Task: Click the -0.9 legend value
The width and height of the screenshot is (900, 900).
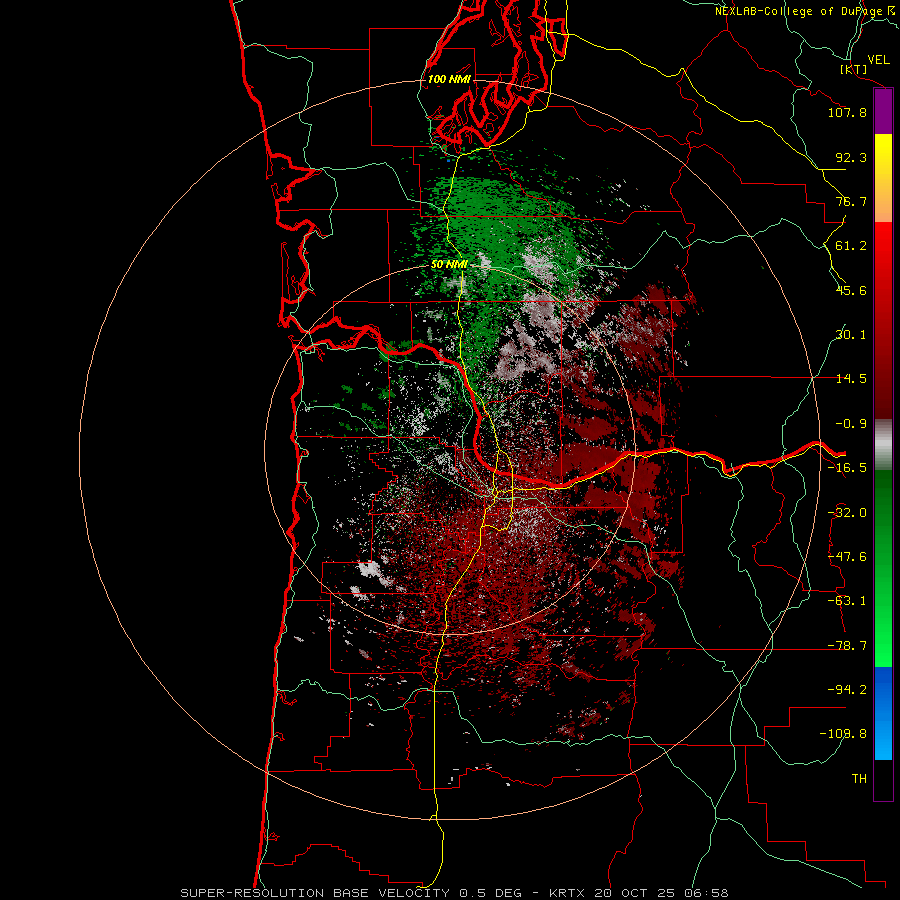Action: [851, 424]
